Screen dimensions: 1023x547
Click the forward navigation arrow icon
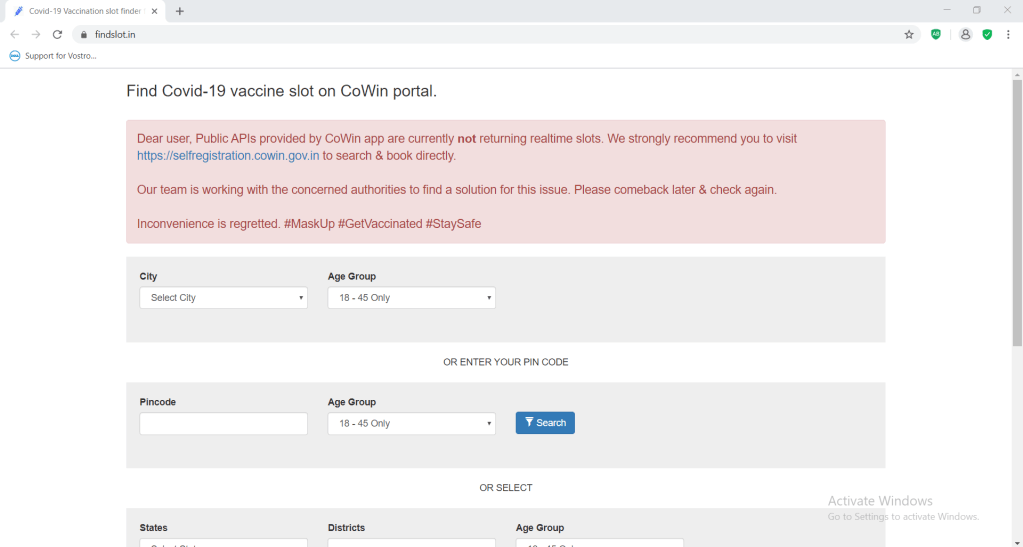click(36, 34)
